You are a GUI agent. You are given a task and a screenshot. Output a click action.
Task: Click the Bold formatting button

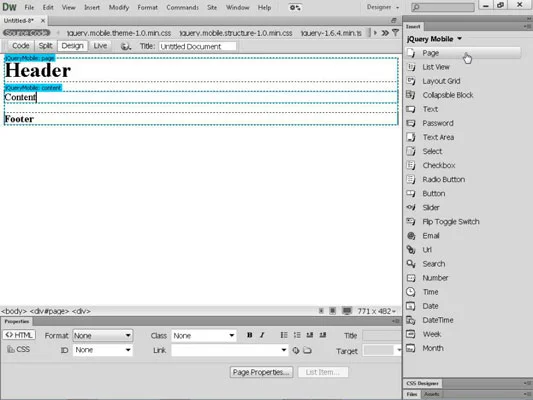250,335
